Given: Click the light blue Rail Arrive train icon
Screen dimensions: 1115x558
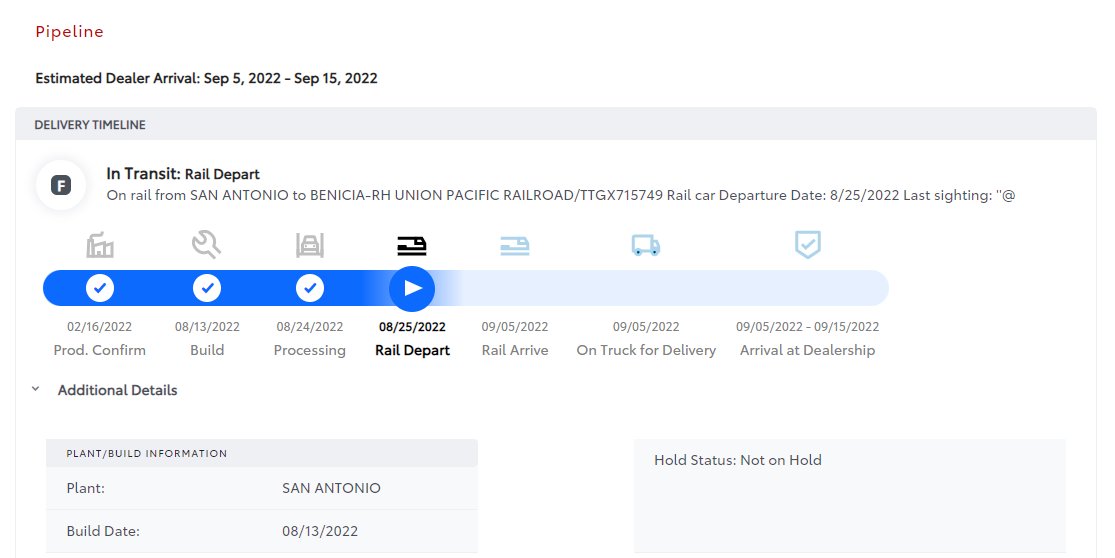Looking at the screenshot, I should 515,246.
